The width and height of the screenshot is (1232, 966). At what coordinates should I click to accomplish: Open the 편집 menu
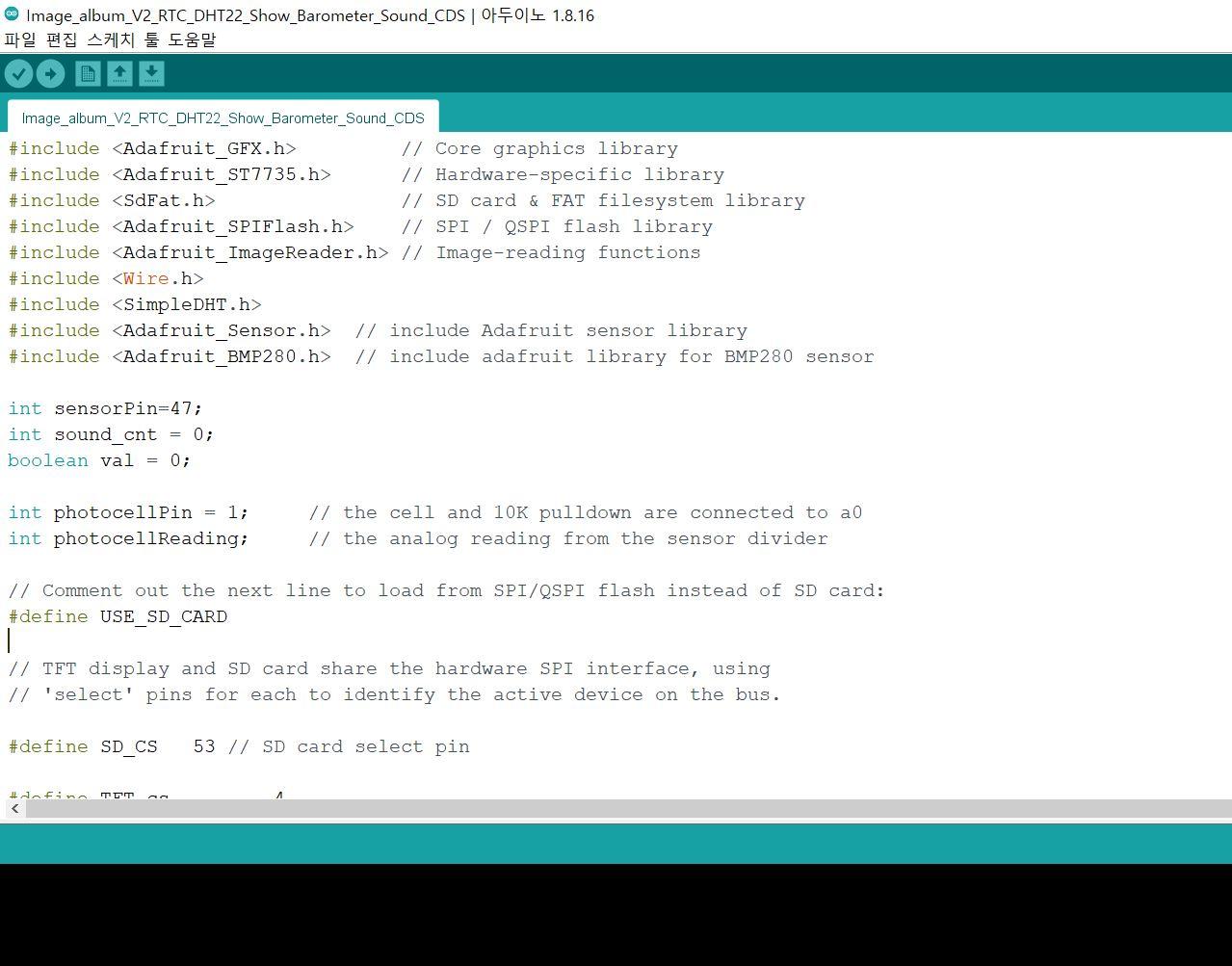61,39
